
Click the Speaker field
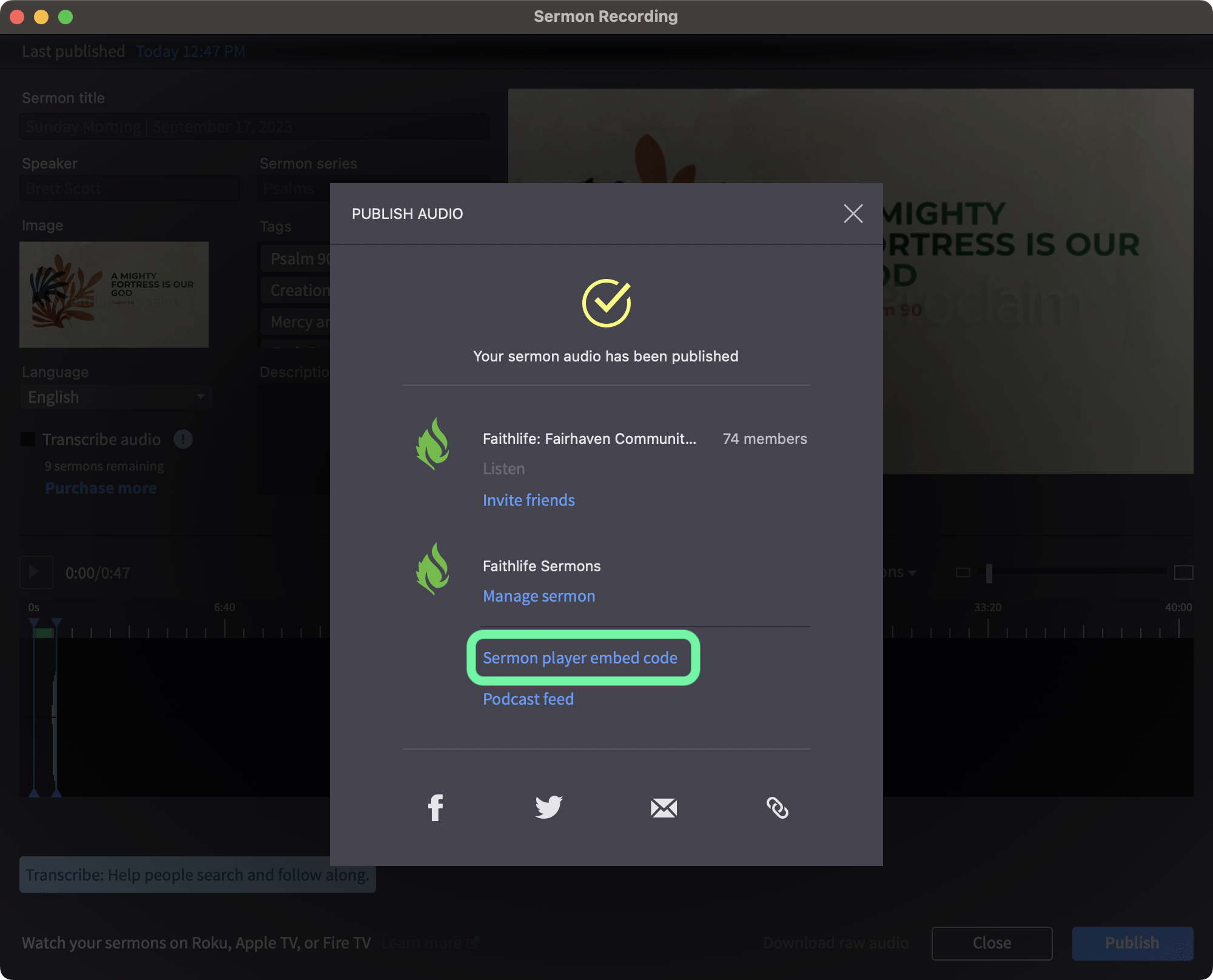(130, 189)
